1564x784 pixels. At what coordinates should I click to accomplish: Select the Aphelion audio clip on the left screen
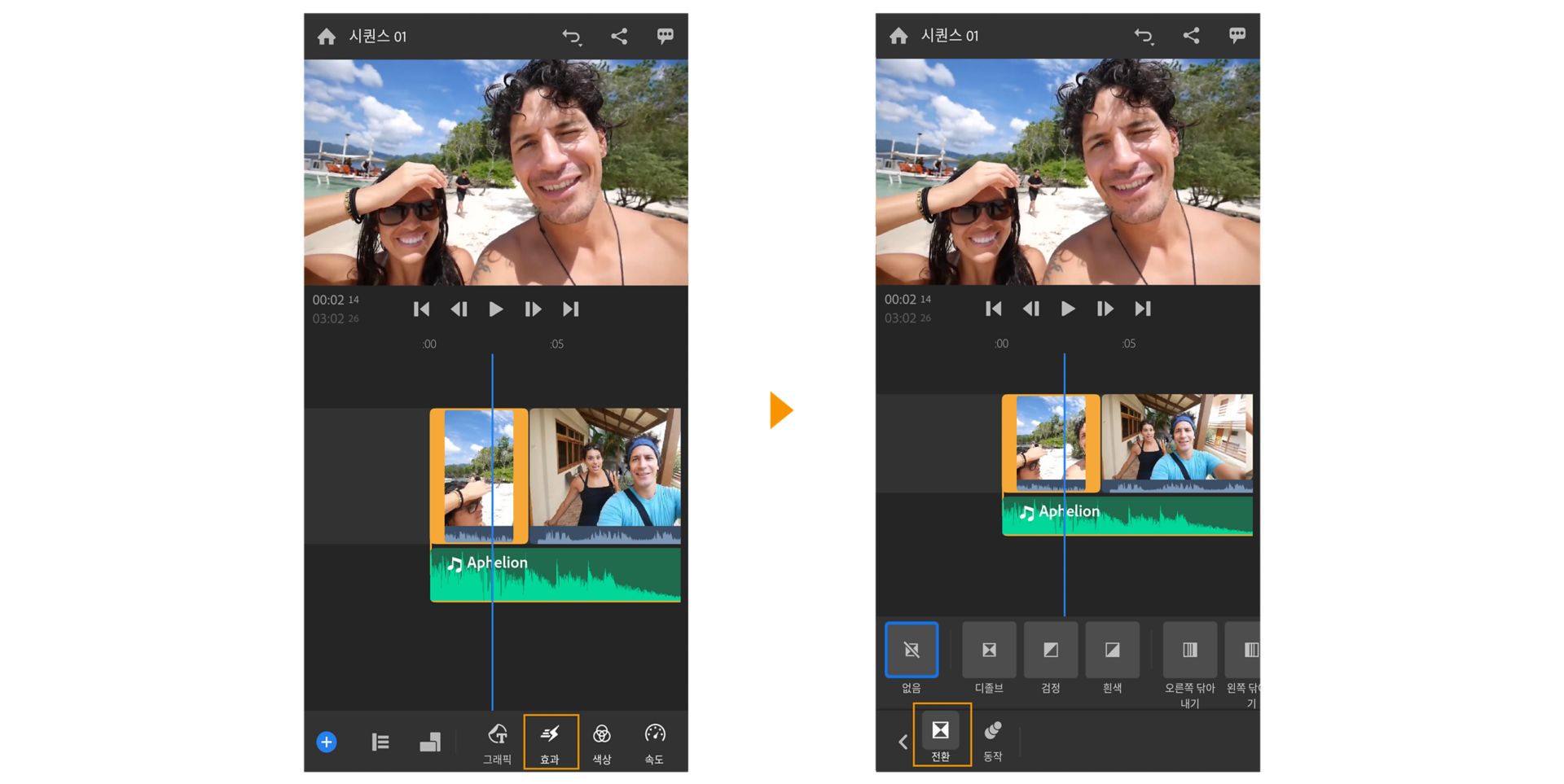(x=556, y=575)
